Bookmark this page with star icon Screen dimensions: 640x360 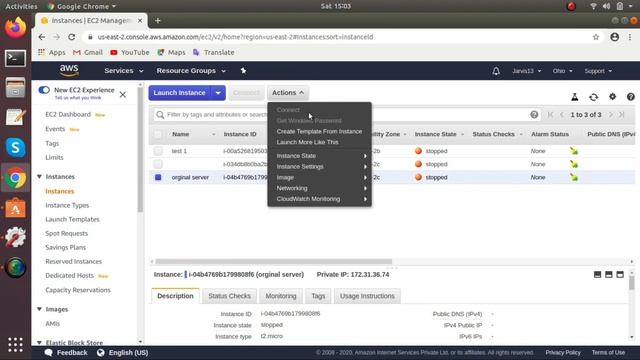point(596,37)
